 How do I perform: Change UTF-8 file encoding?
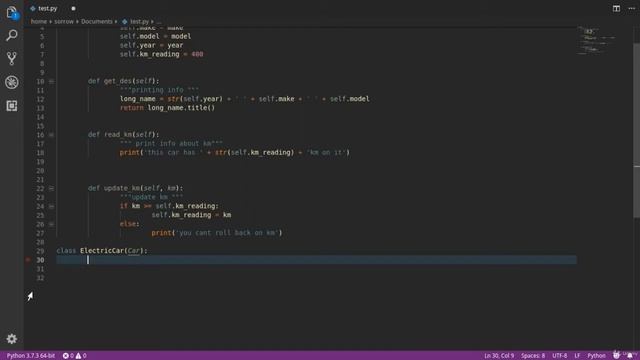point(560,356)
